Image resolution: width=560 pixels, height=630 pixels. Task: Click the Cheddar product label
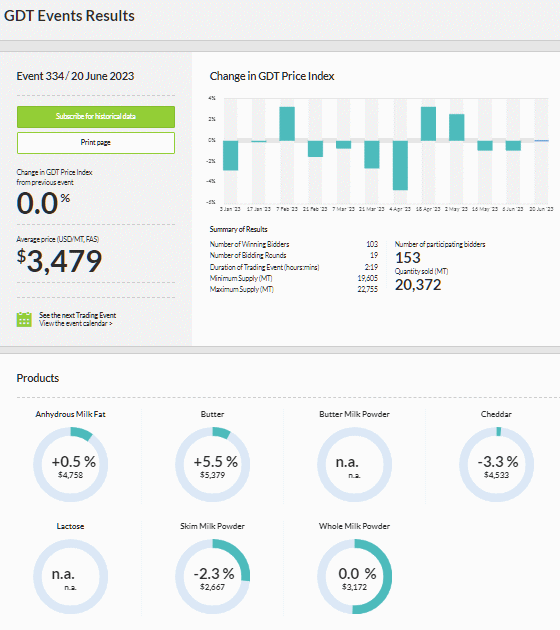(496, 414)
